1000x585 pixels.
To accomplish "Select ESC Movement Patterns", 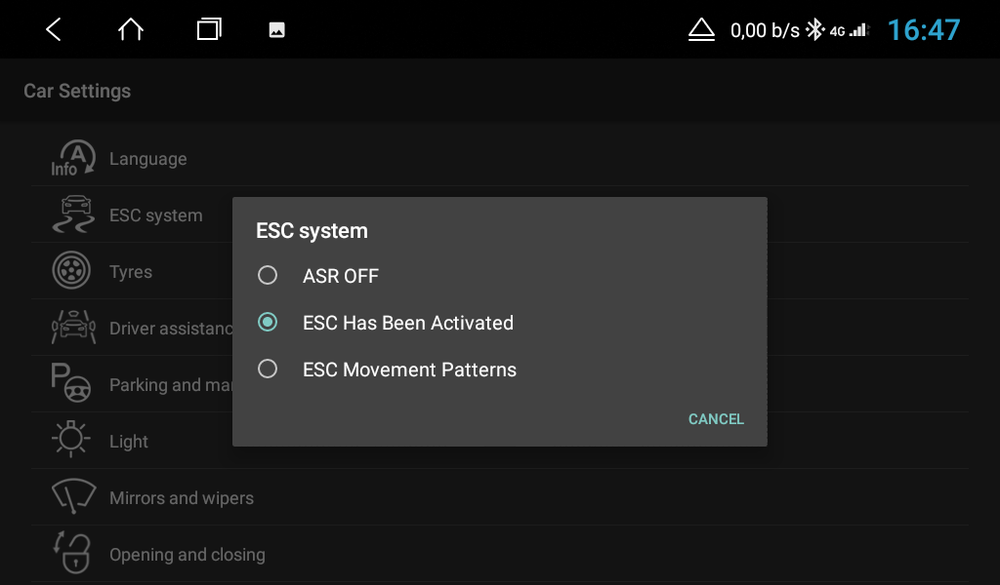I will 409,369.
